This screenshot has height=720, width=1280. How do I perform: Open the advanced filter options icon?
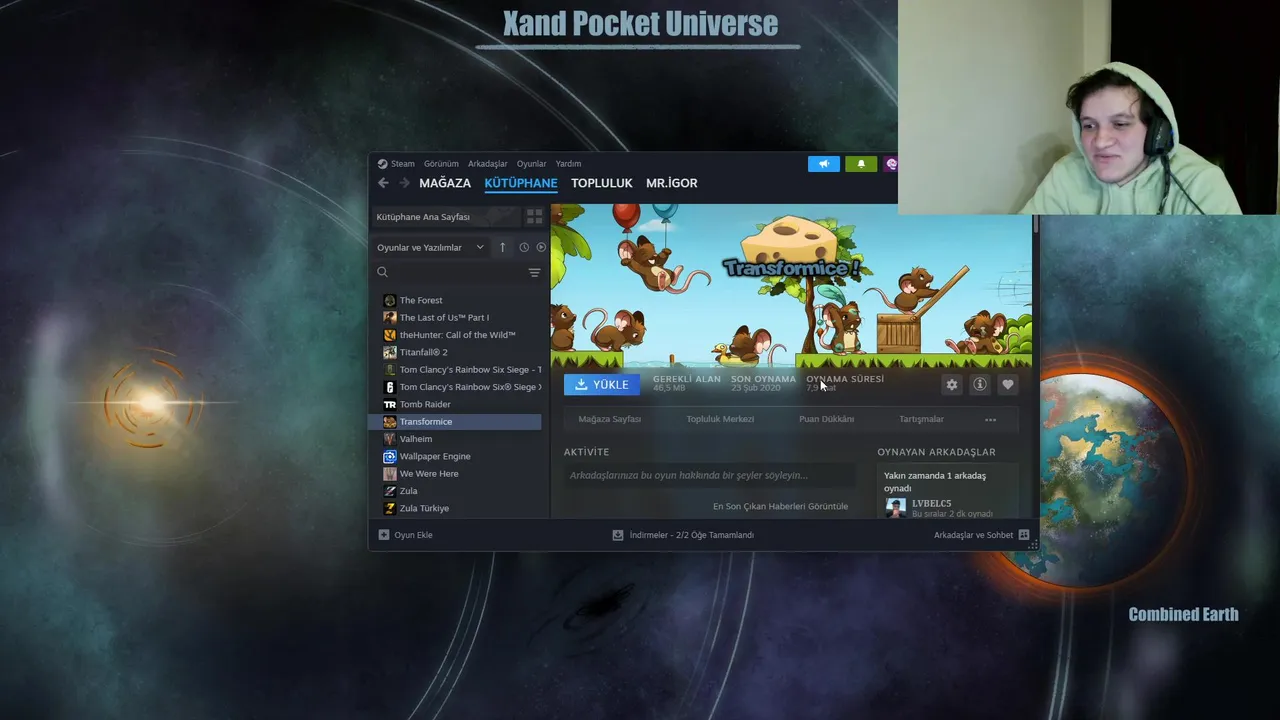point(534,272)
